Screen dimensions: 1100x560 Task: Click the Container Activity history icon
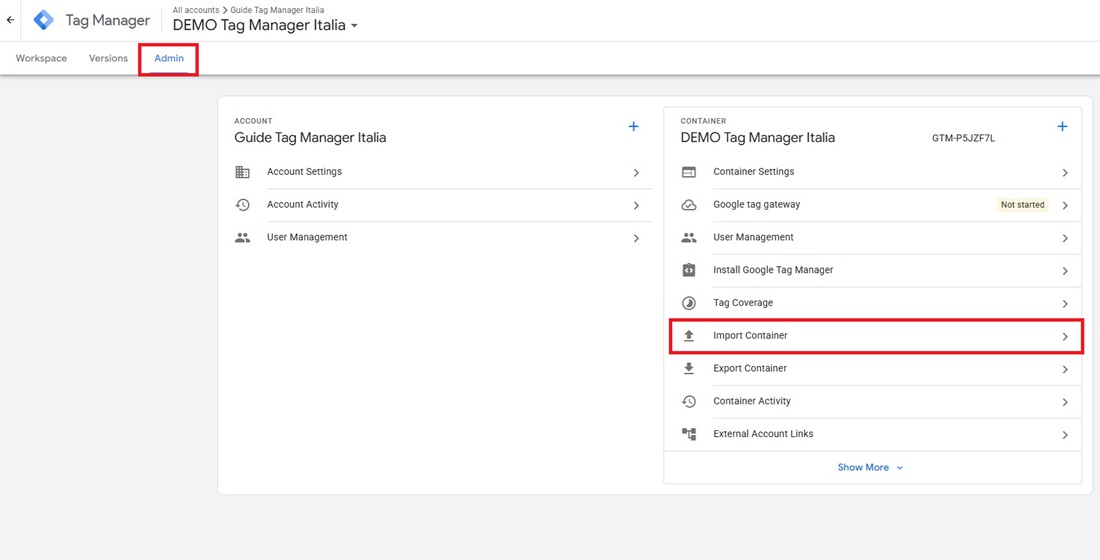(x=689, y=401)
